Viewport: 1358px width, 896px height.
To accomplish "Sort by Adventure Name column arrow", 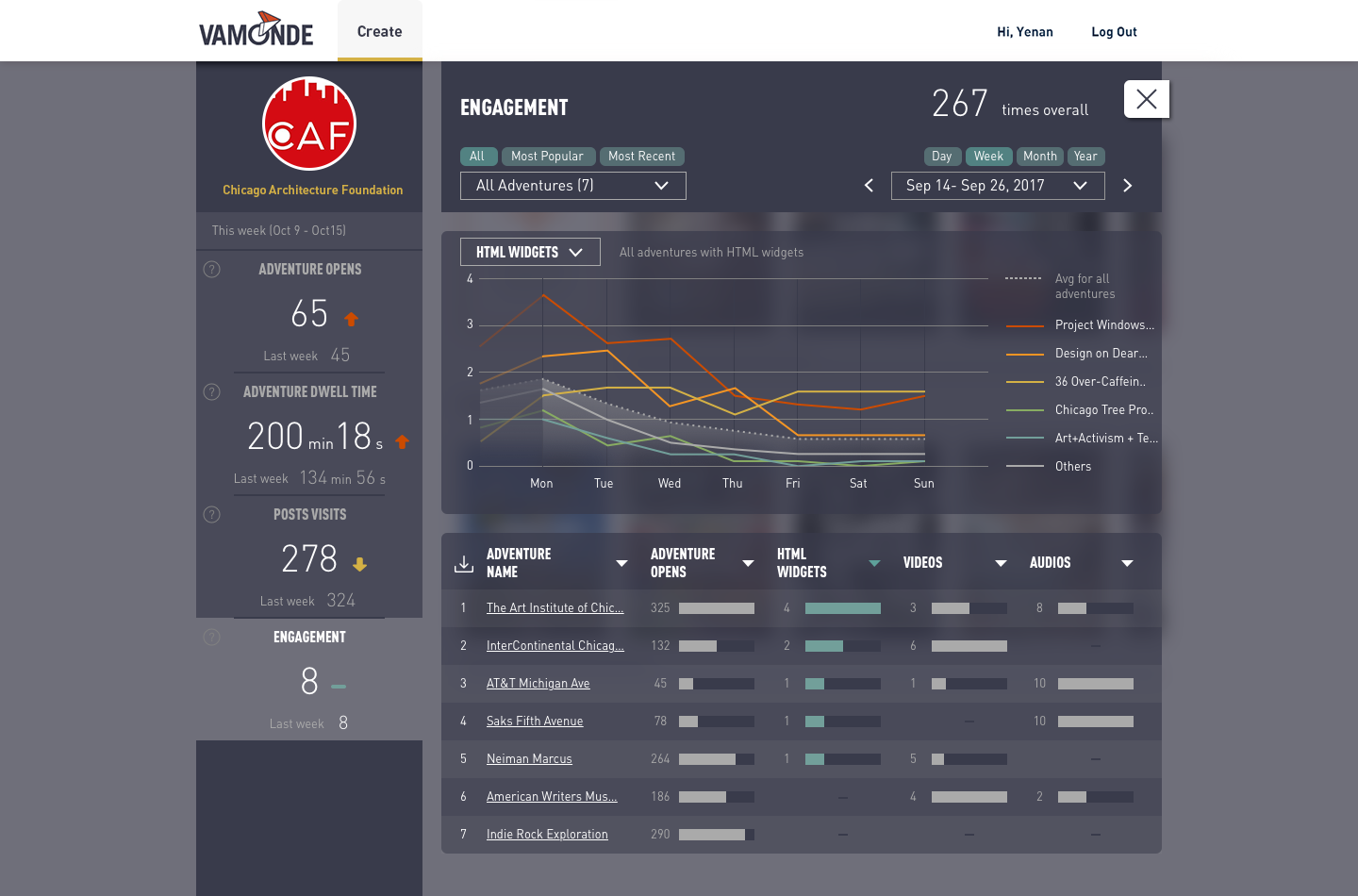I will tap(621, 563).
